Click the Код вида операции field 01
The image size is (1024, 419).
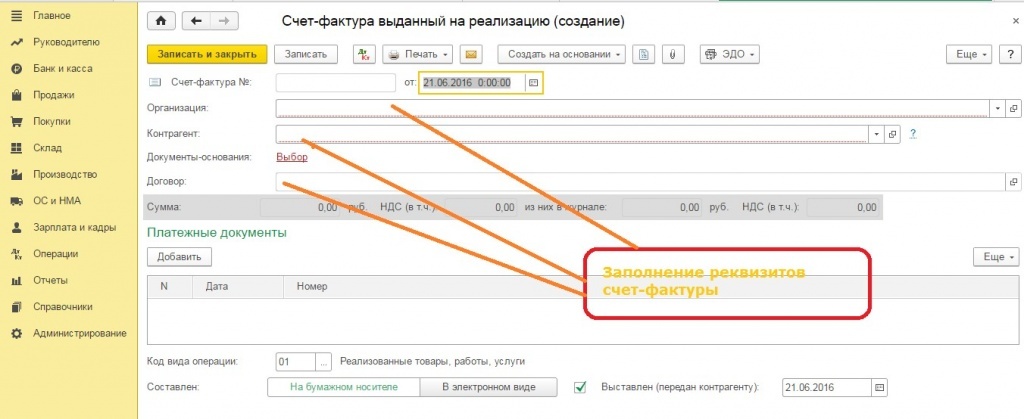point(296,361)
